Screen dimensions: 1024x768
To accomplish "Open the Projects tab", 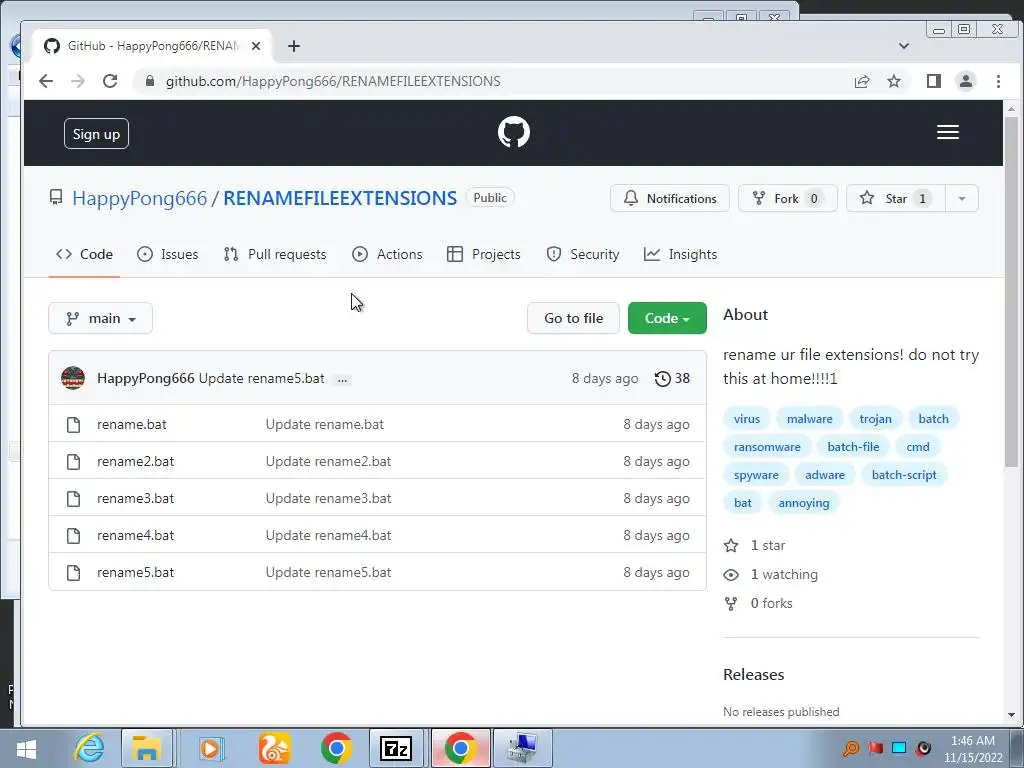I will click(484, 254).
